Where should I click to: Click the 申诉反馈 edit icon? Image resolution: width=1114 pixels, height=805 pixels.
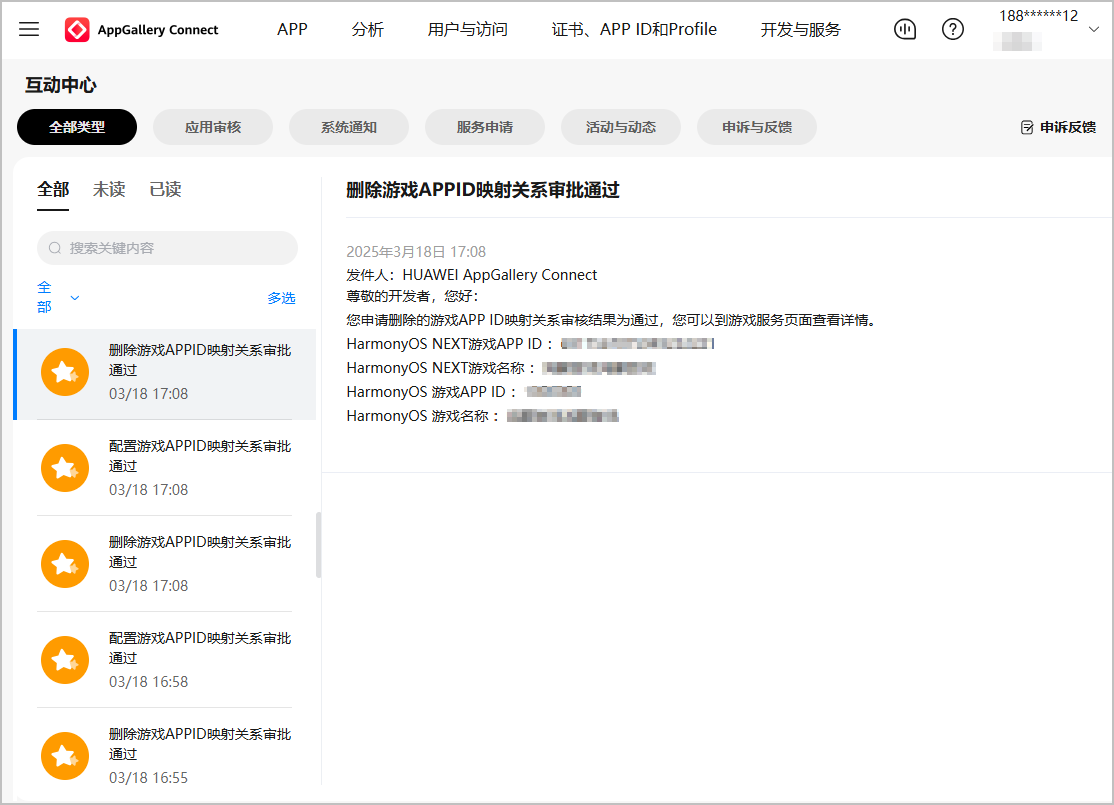point(1026,127)
